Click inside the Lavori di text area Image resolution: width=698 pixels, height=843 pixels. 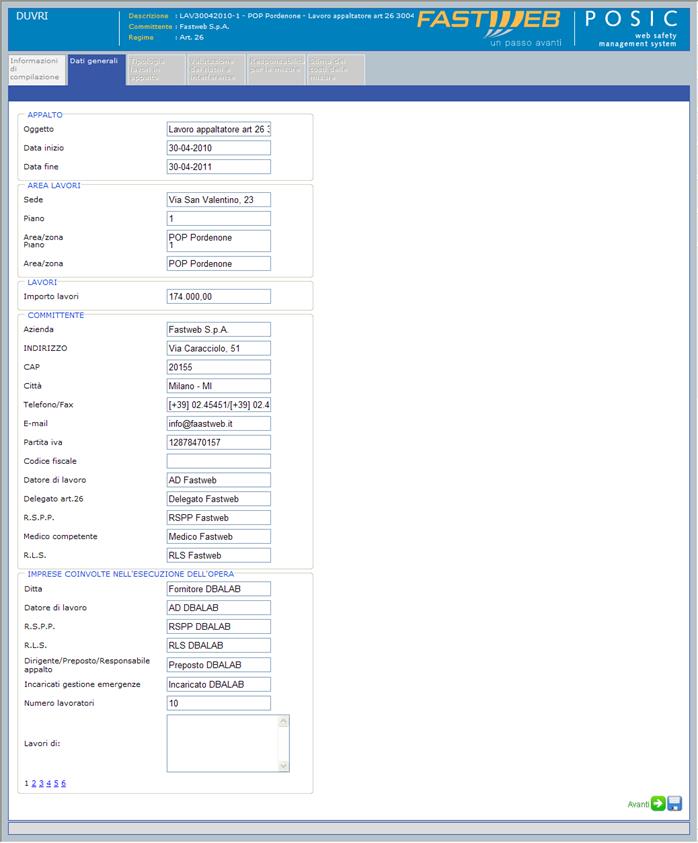(223, 744)
